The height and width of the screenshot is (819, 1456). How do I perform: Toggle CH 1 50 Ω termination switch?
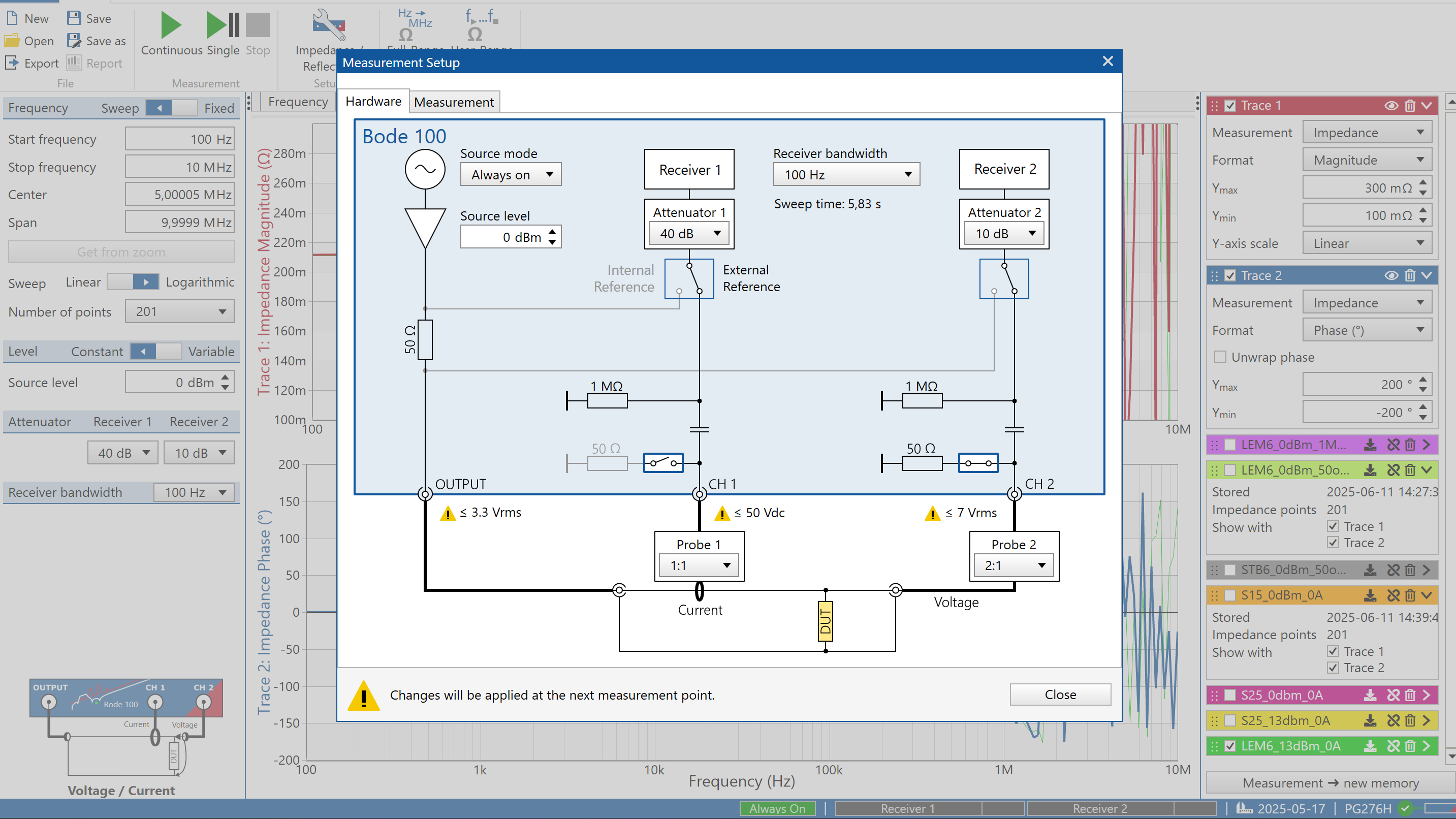pyautogui.click(x=663, y=463)
